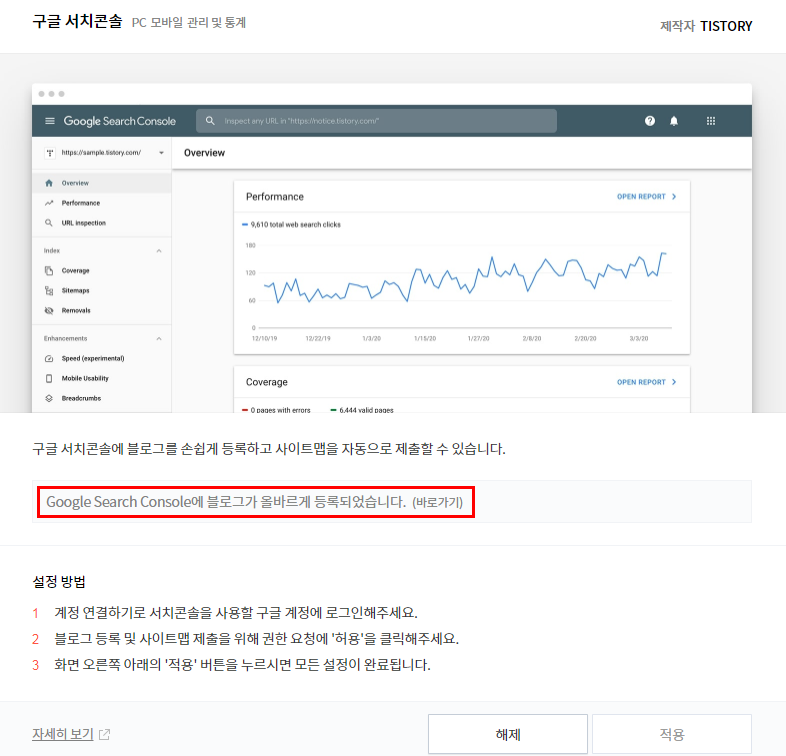
Task: Collapse the Index section chevron
Action: pyautogui.click(x=159, y=251)
